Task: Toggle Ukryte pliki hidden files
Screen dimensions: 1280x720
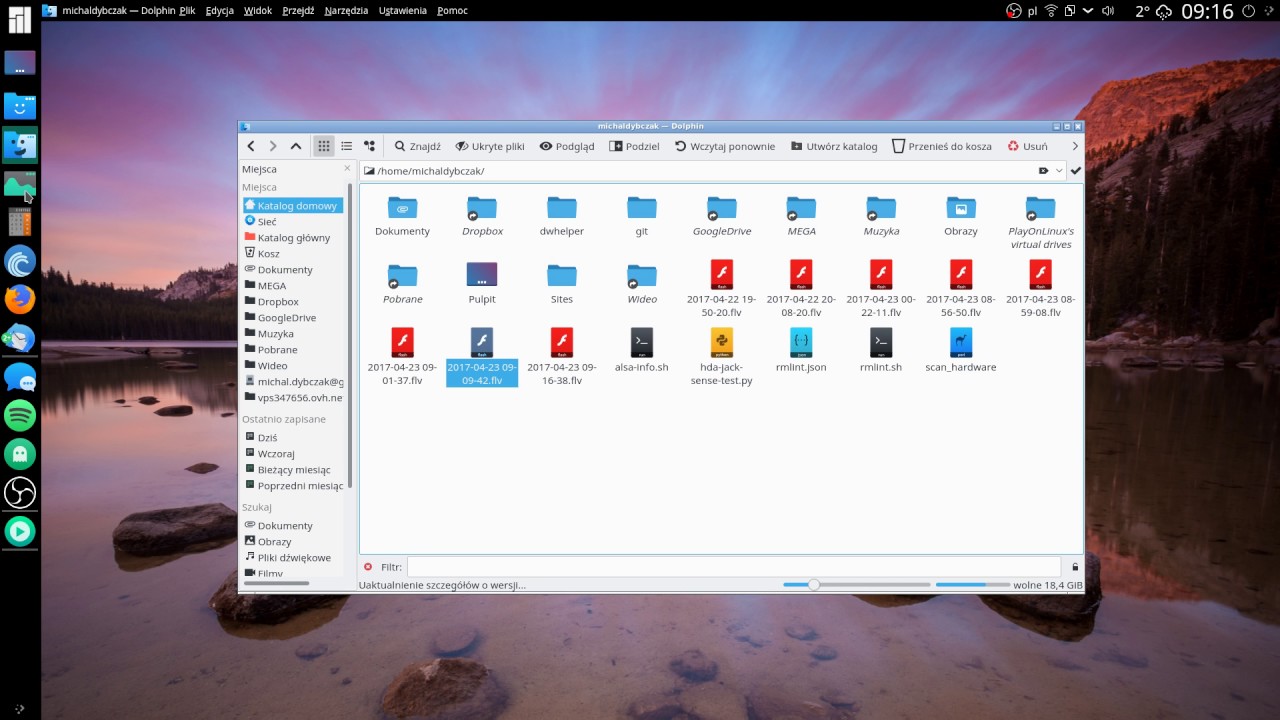Action: (490, 146)
